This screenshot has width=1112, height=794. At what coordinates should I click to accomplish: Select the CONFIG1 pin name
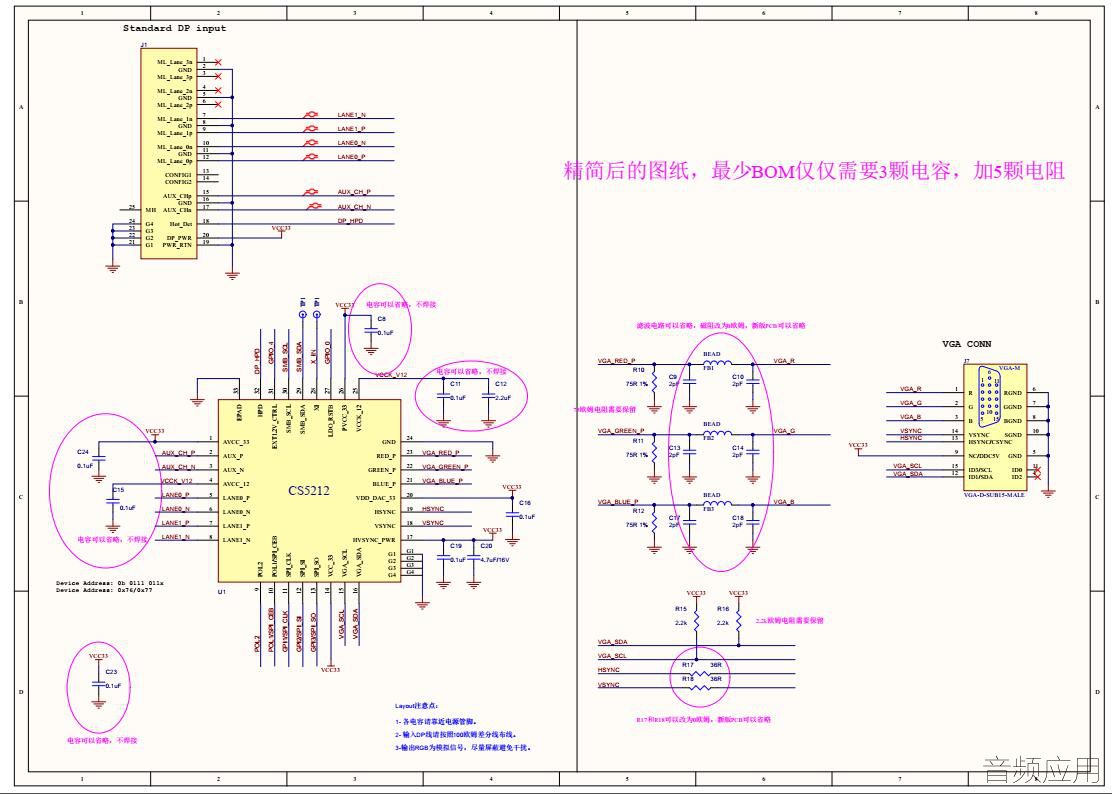tap(178, 174)
